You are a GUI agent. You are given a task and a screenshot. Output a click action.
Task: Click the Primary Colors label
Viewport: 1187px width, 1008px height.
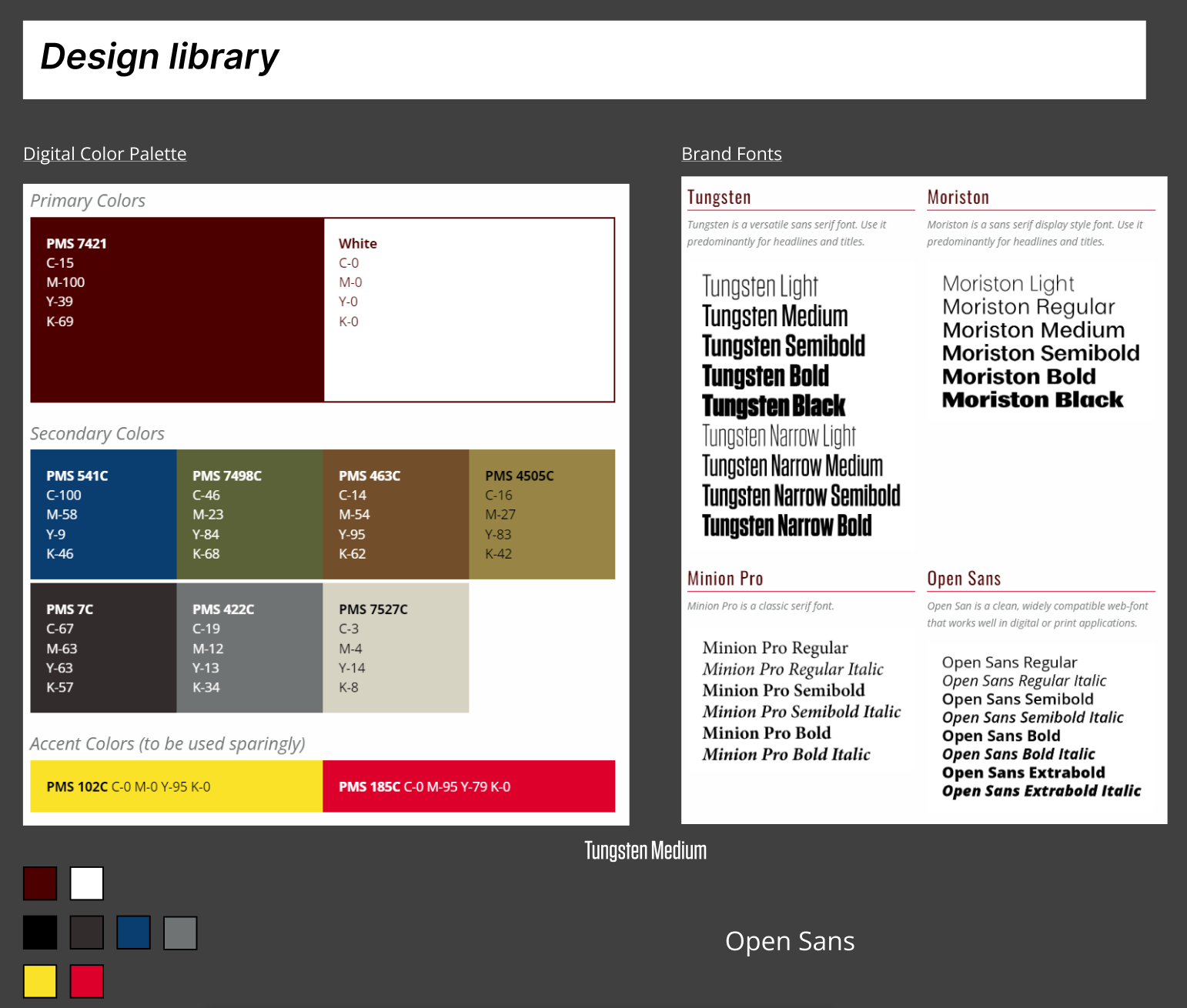tap(88, 201)
